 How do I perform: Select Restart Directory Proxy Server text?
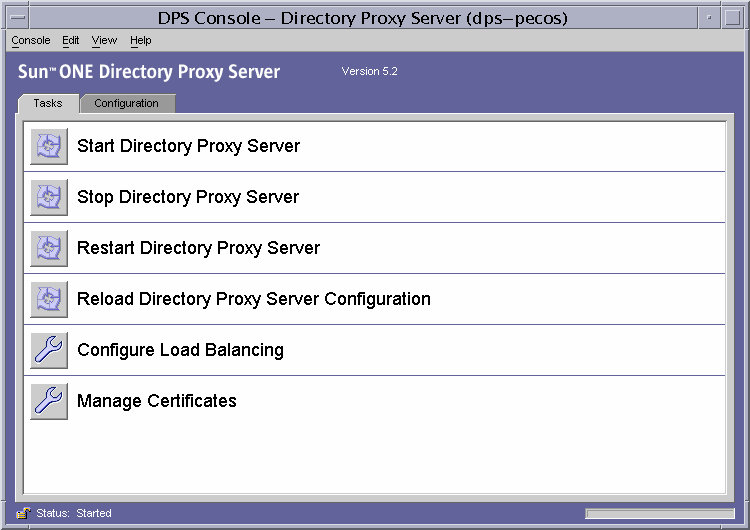199,248
